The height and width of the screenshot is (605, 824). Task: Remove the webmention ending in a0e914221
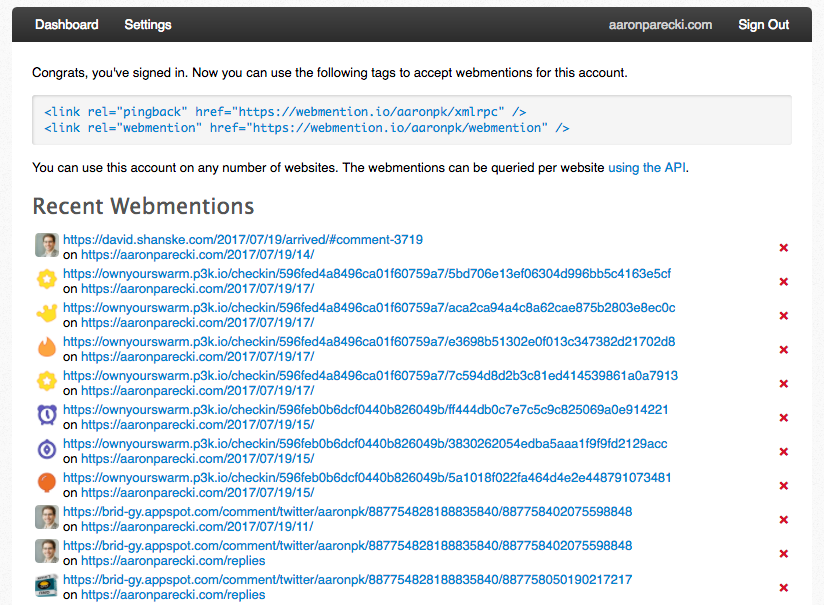tap(783, 418)
